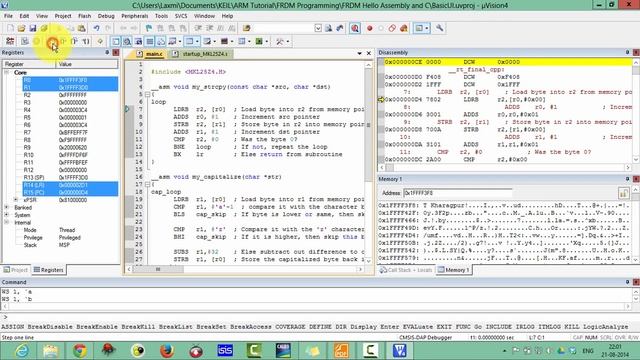Open Firefox from the taskbar

pos(167,351)
